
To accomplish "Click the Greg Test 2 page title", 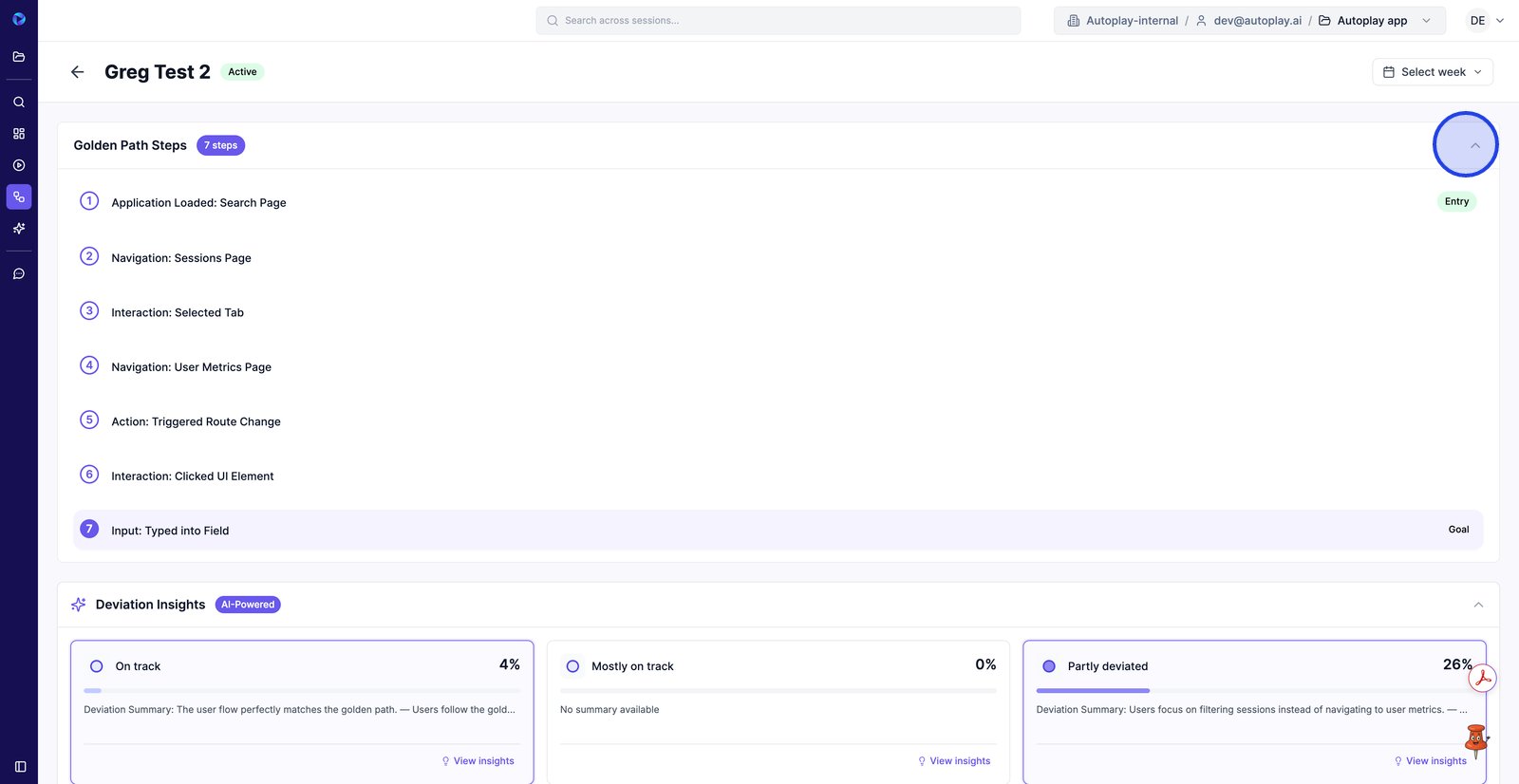I will [158, 72].
